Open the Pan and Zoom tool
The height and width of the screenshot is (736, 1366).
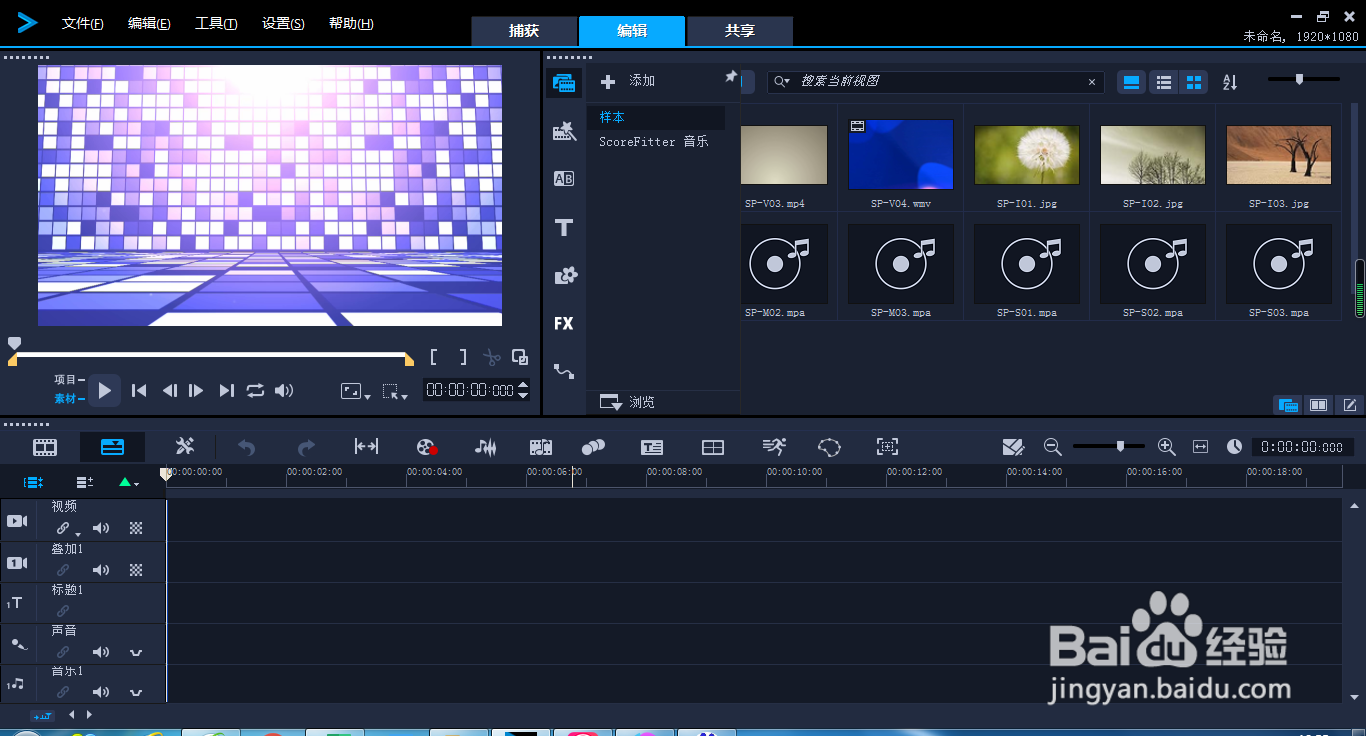coord(887,447)
